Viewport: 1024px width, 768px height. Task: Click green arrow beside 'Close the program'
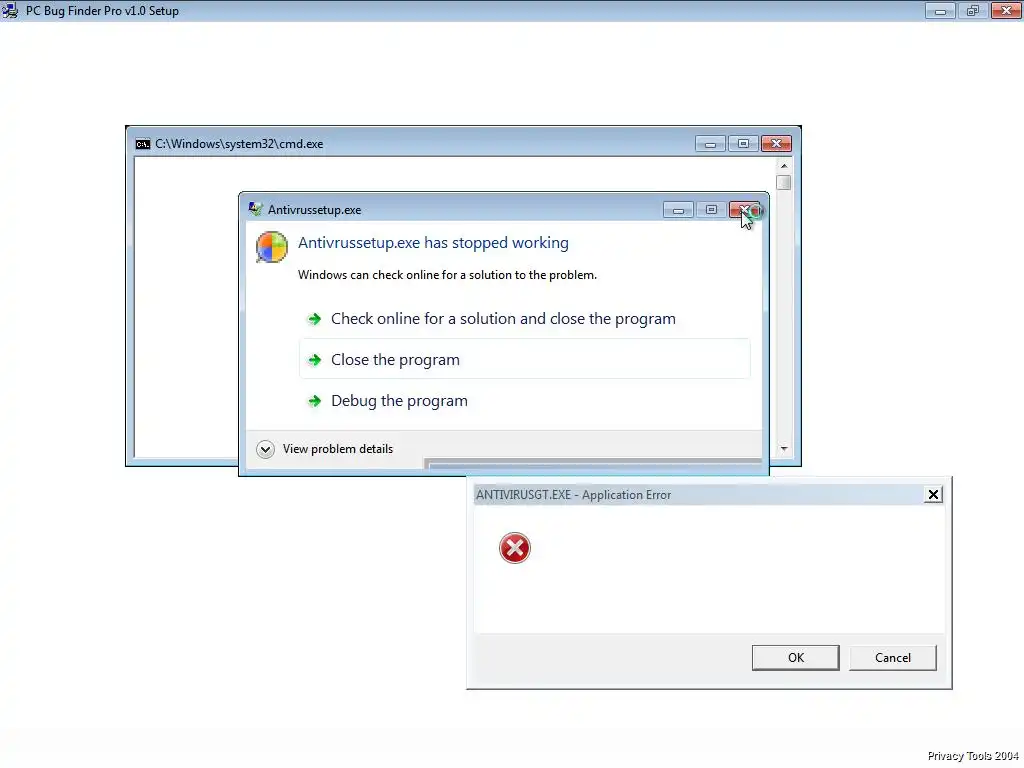[x=314, y=360]
